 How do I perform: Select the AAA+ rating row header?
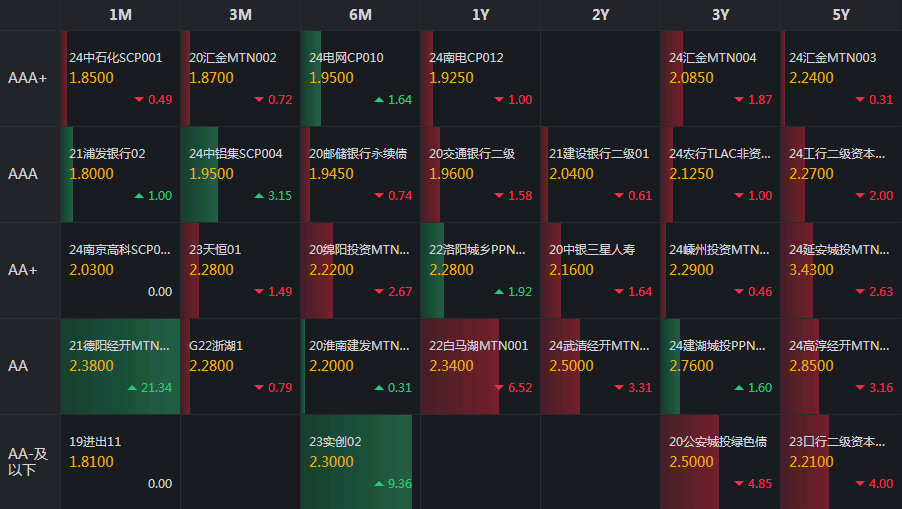pos(28,78)
